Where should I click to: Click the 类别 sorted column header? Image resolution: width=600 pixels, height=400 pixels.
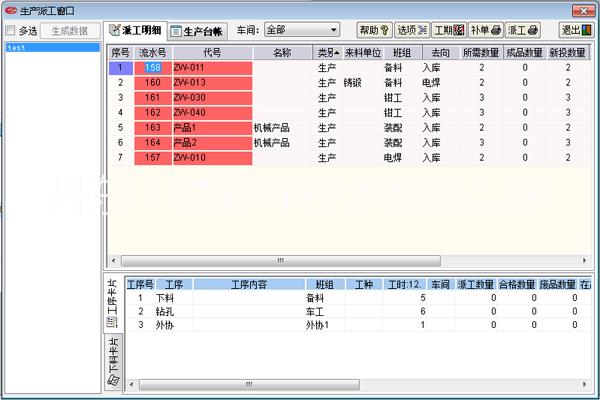pos(328,53)
